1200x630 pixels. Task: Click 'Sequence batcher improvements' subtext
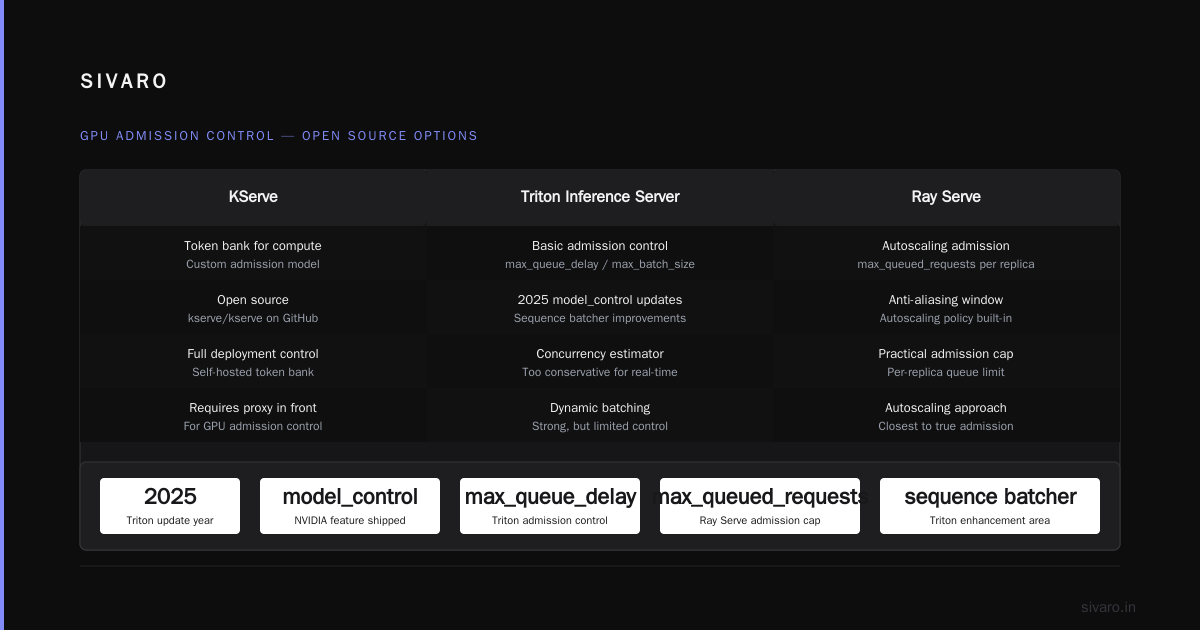(x=600, y=319)
